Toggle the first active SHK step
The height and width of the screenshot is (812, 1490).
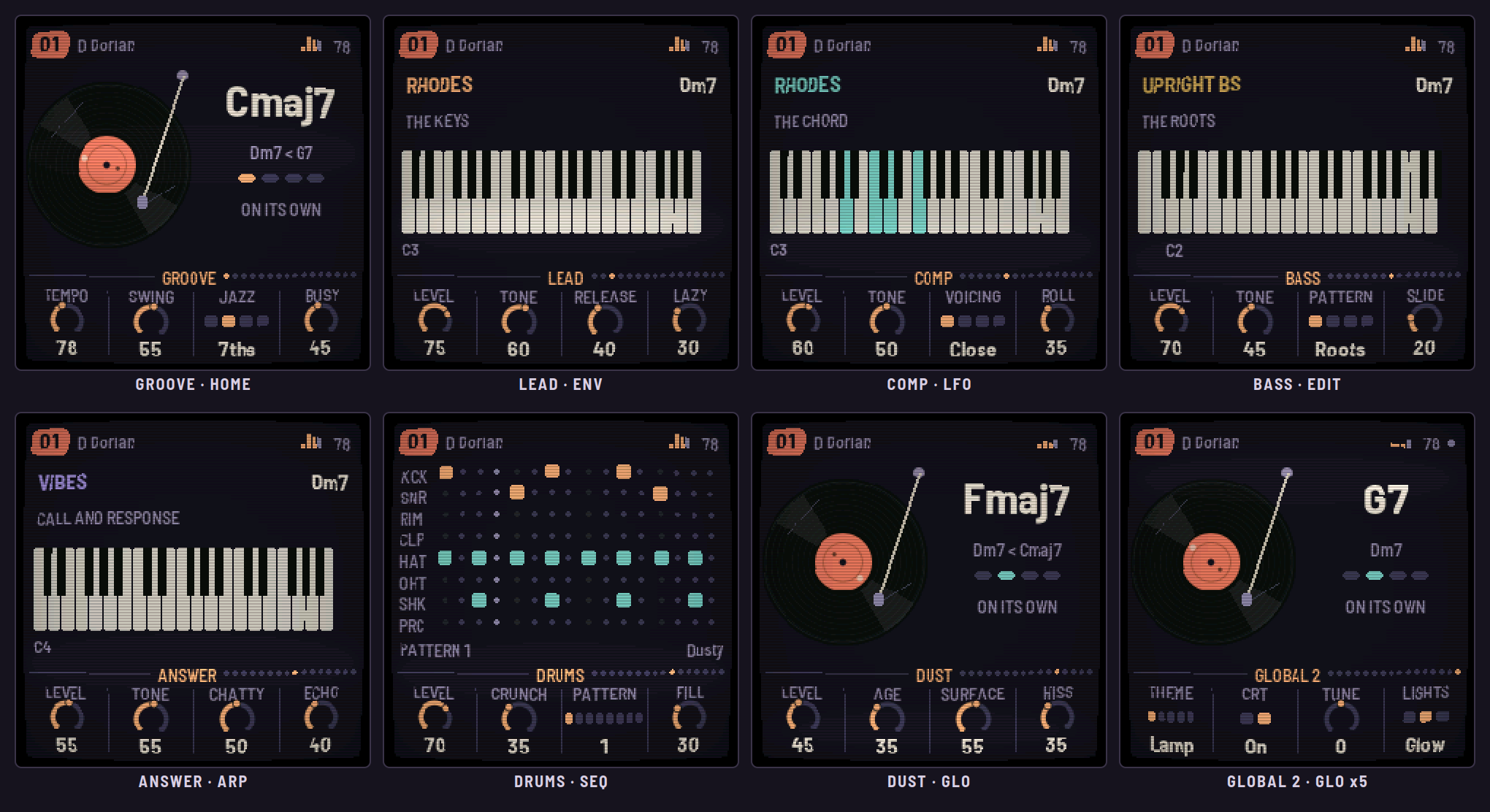pyautogui.click(x=479, y=600)
